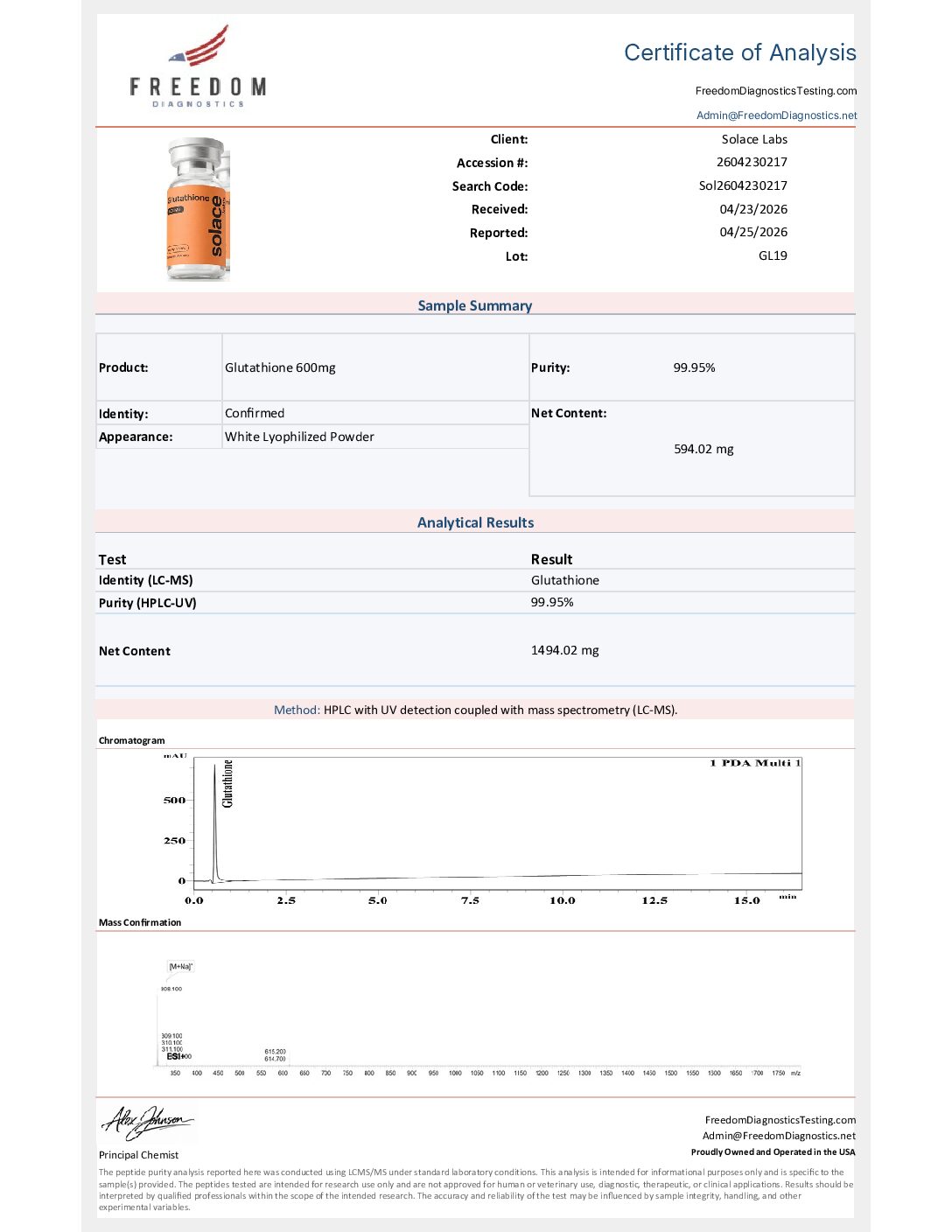This screenshot has width=952, height=1232.
Task: Click Proudly Owned and Operated in the USA
Action: (773, 1152)
